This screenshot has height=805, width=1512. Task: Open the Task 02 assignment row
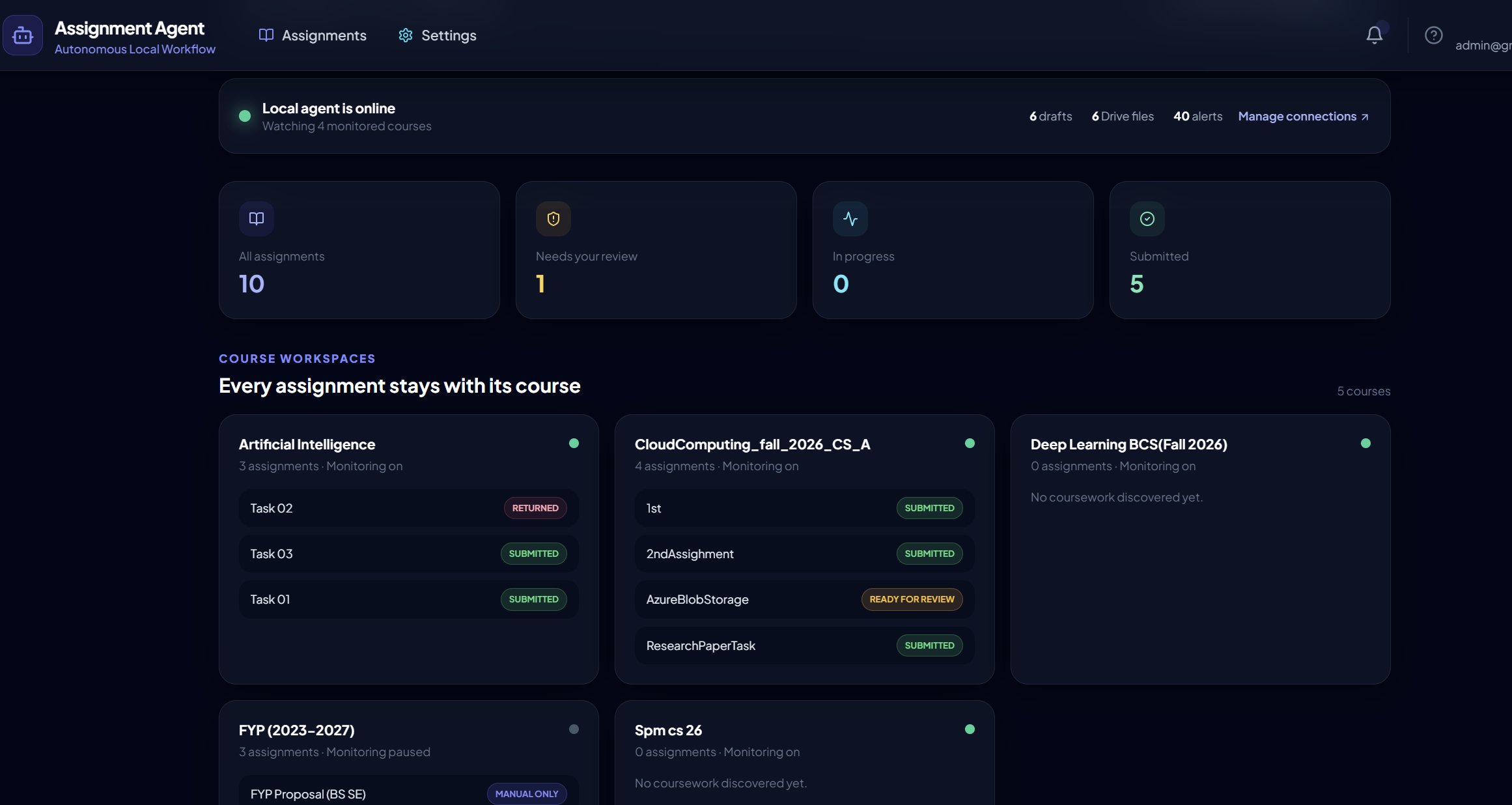point(409,508)
